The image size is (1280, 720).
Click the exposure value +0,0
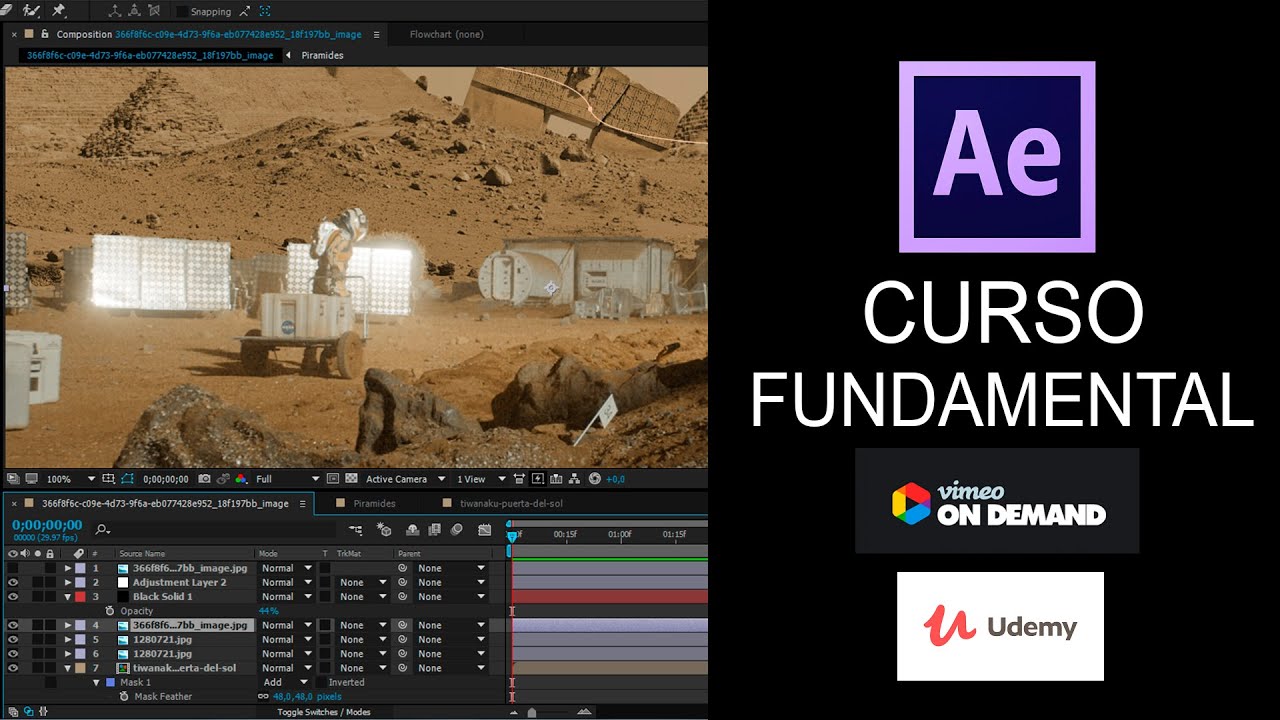tap(615, 479)
